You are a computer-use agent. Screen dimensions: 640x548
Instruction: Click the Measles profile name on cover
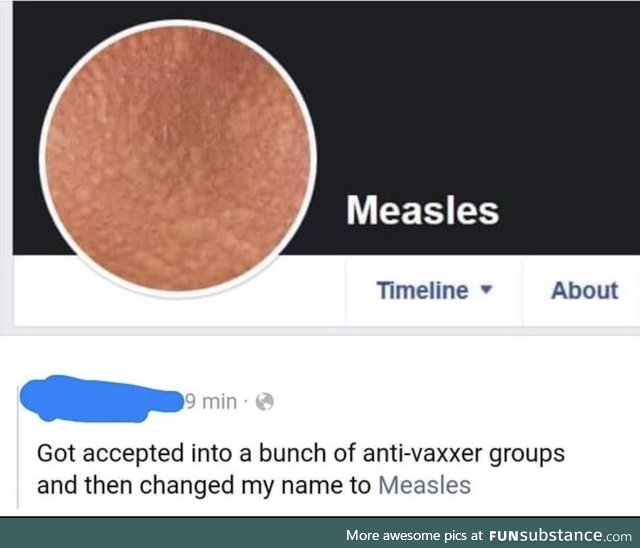(x=423, y=211)
